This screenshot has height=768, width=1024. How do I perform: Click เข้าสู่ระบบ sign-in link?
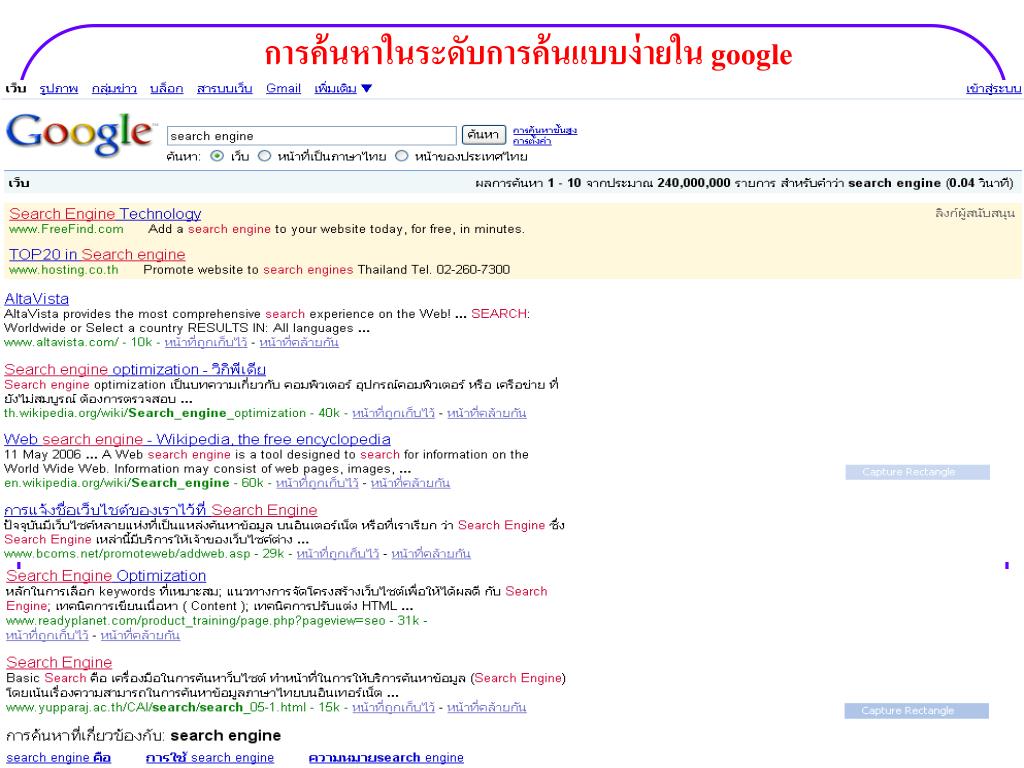point(993,89)
